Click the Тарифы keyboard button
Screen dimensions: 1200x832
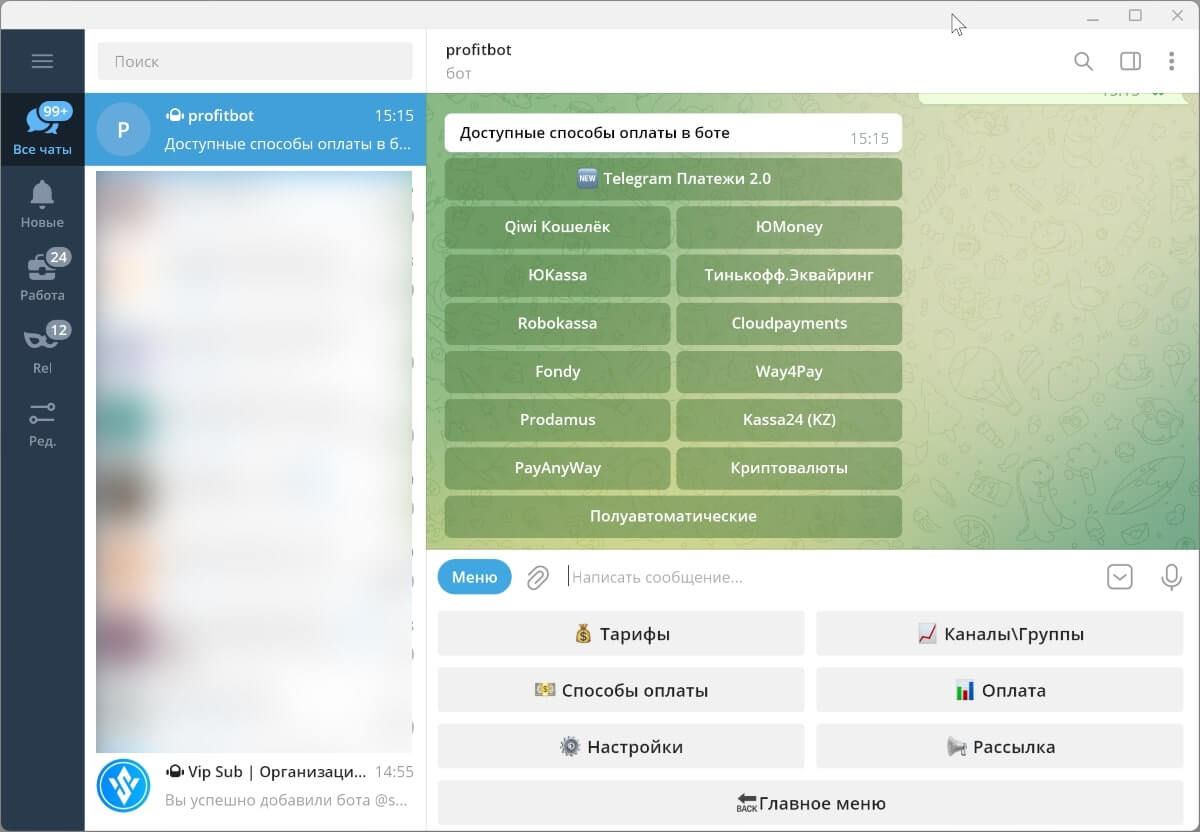[621, 633]
